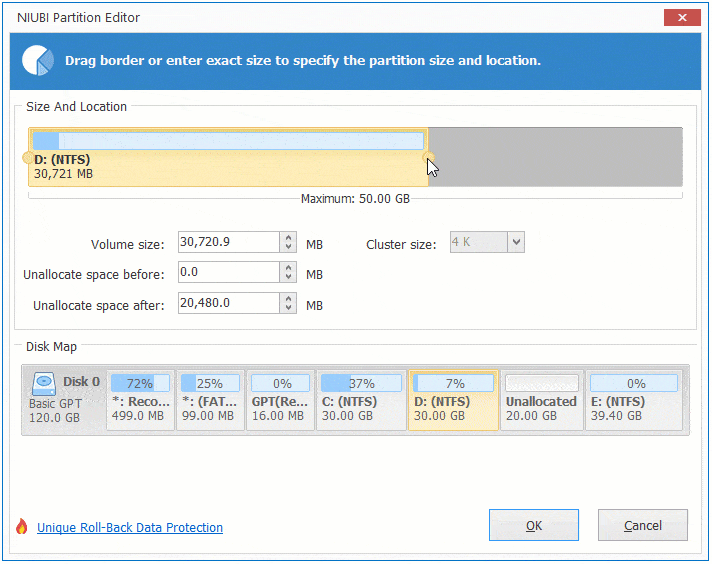Select the E: (NTFS) 39.40 GB partition
Image resolution: width=712 pixels, height=564 pixels.
pos(636,400)
